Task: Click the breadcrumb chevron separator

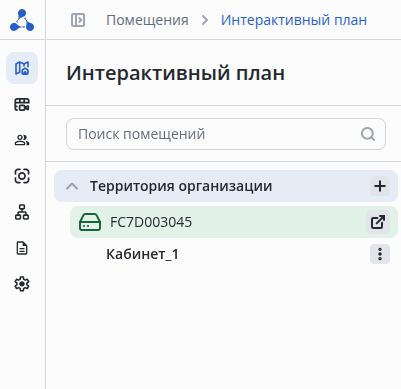Action: coord(205,20)
